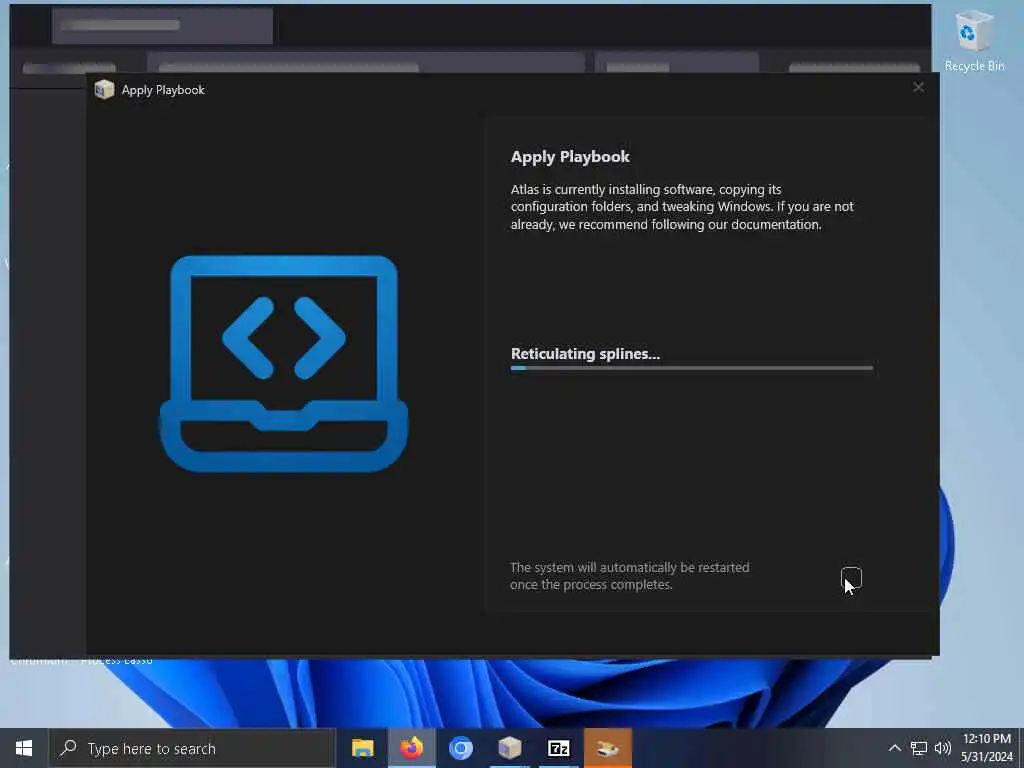
Task: Open the Recycle Bin desktop icon
Action: click(974, 41)
